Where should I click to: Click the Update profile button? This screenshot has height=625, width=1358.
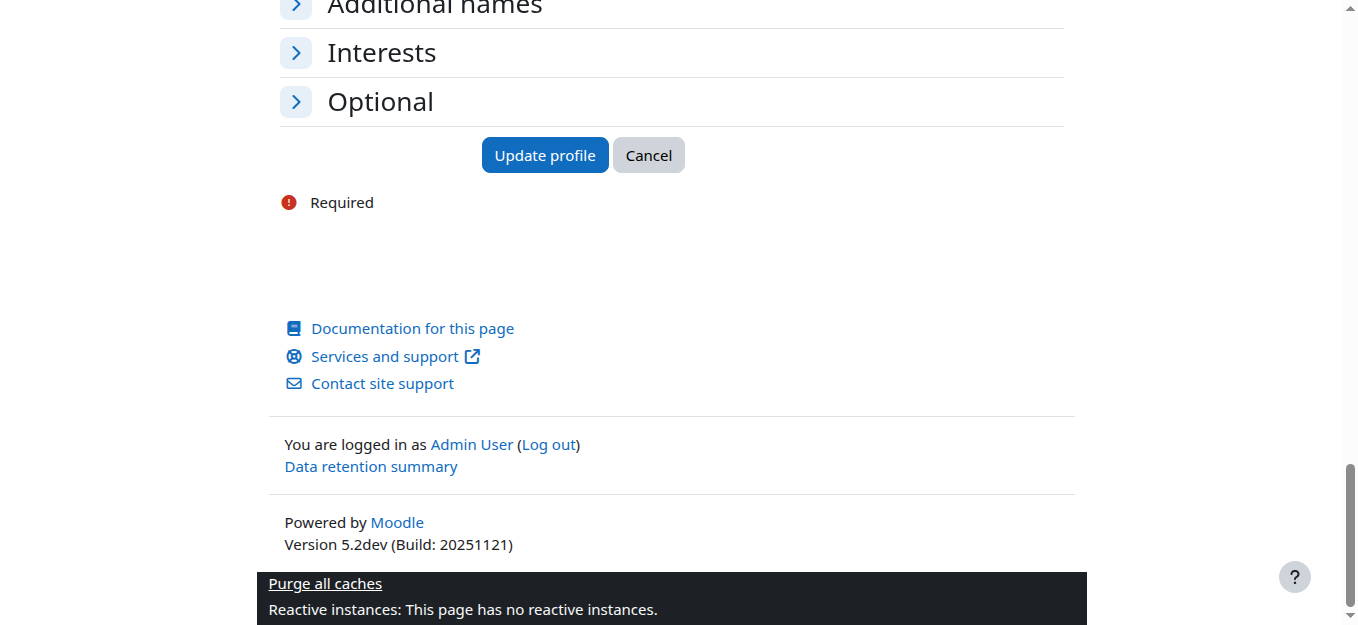[x=545, y=155]
